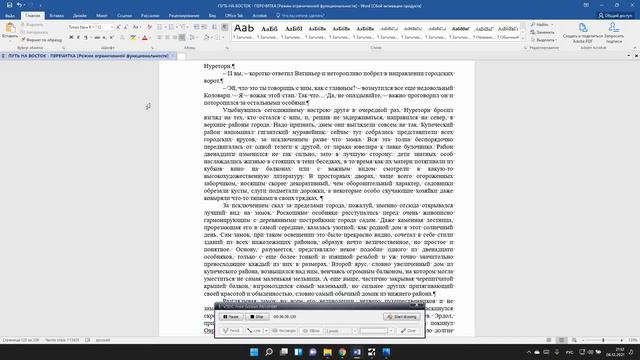Paste clipboard content with Вставить
Viewport: 640px width, 360px height.
tap(10, 31)
